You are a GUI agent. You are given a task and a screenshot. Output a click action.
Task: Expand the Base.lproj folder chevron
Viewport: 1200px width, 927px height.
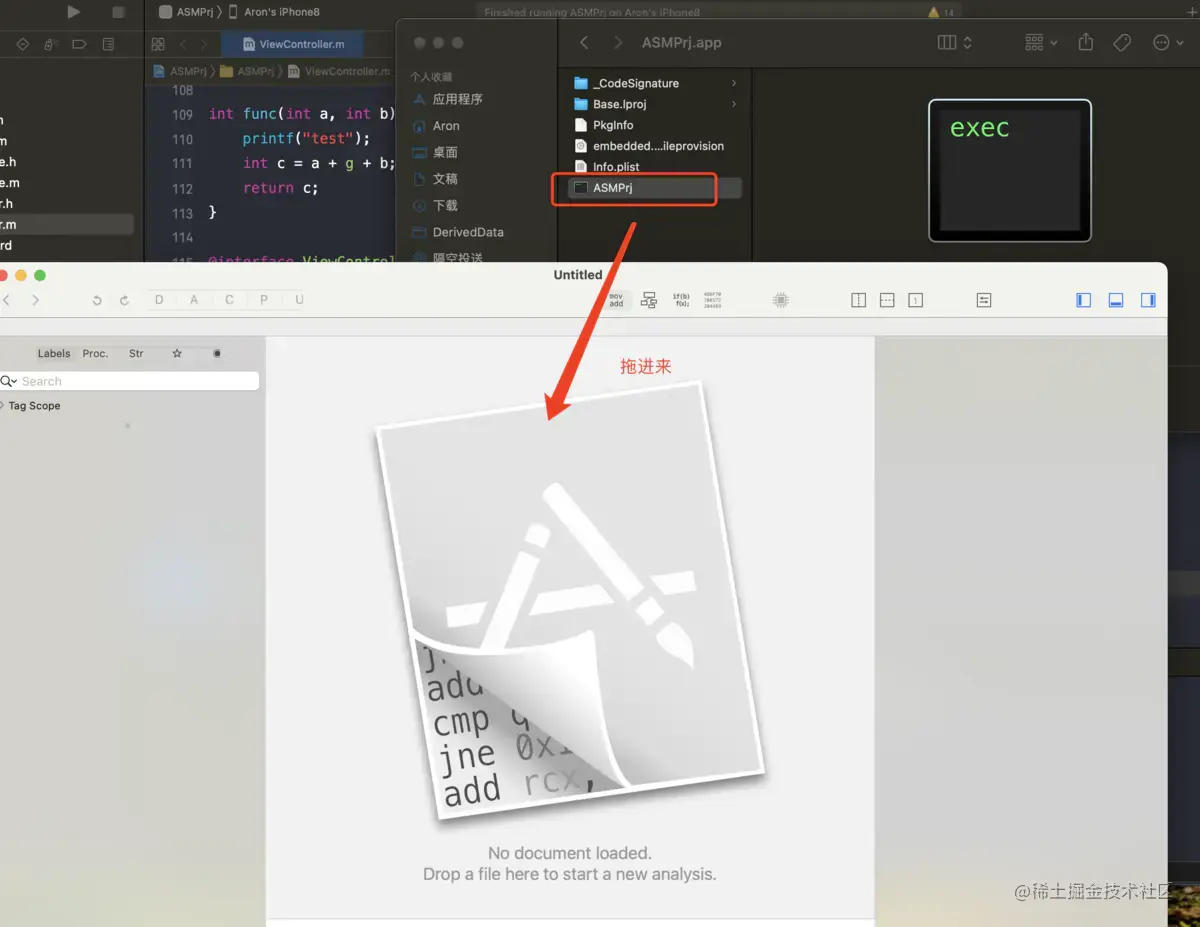coord(734,104)
